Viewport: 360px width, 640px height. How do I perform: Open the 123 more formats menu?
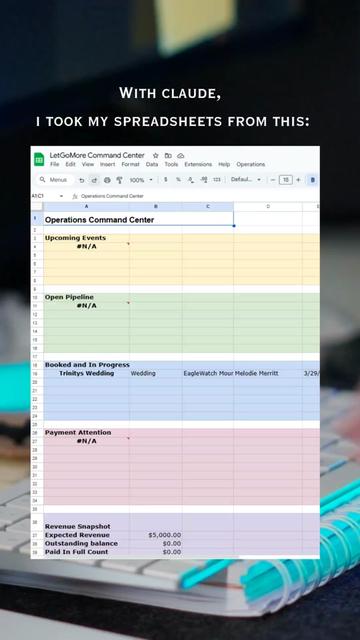coord(217,180)
